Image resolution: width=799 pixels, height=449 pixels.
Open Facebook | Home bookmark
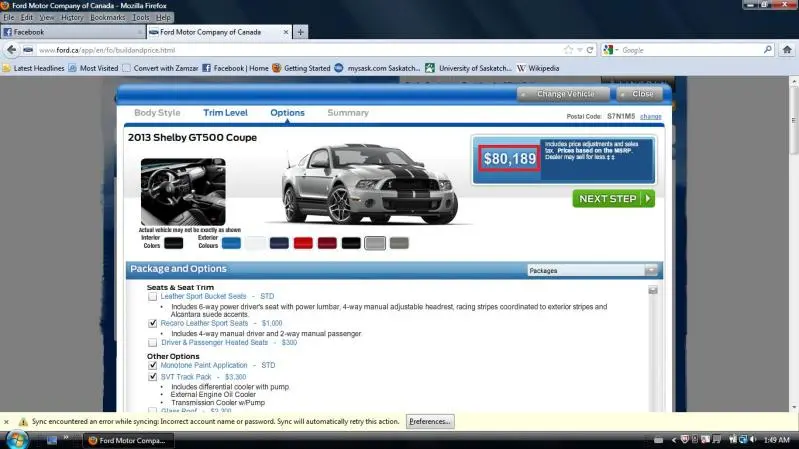coord(235,68)
